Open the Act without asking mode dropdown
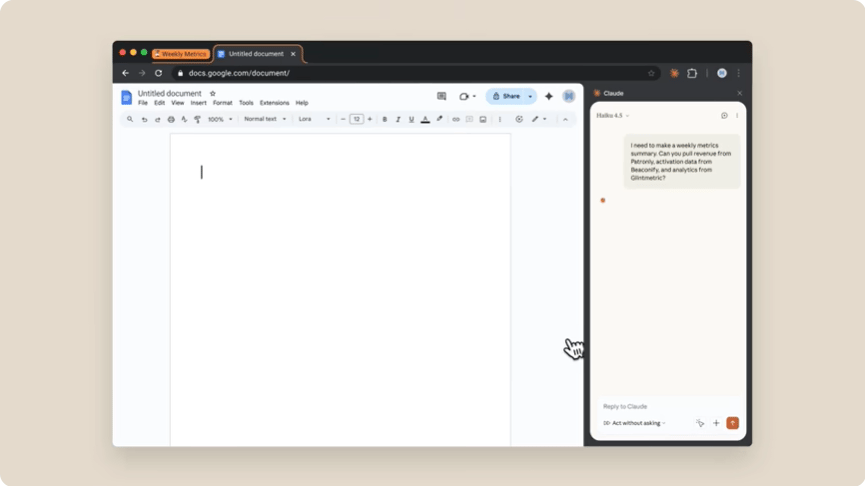This screenshot has height=486, width=865. [x=634, y=423]
